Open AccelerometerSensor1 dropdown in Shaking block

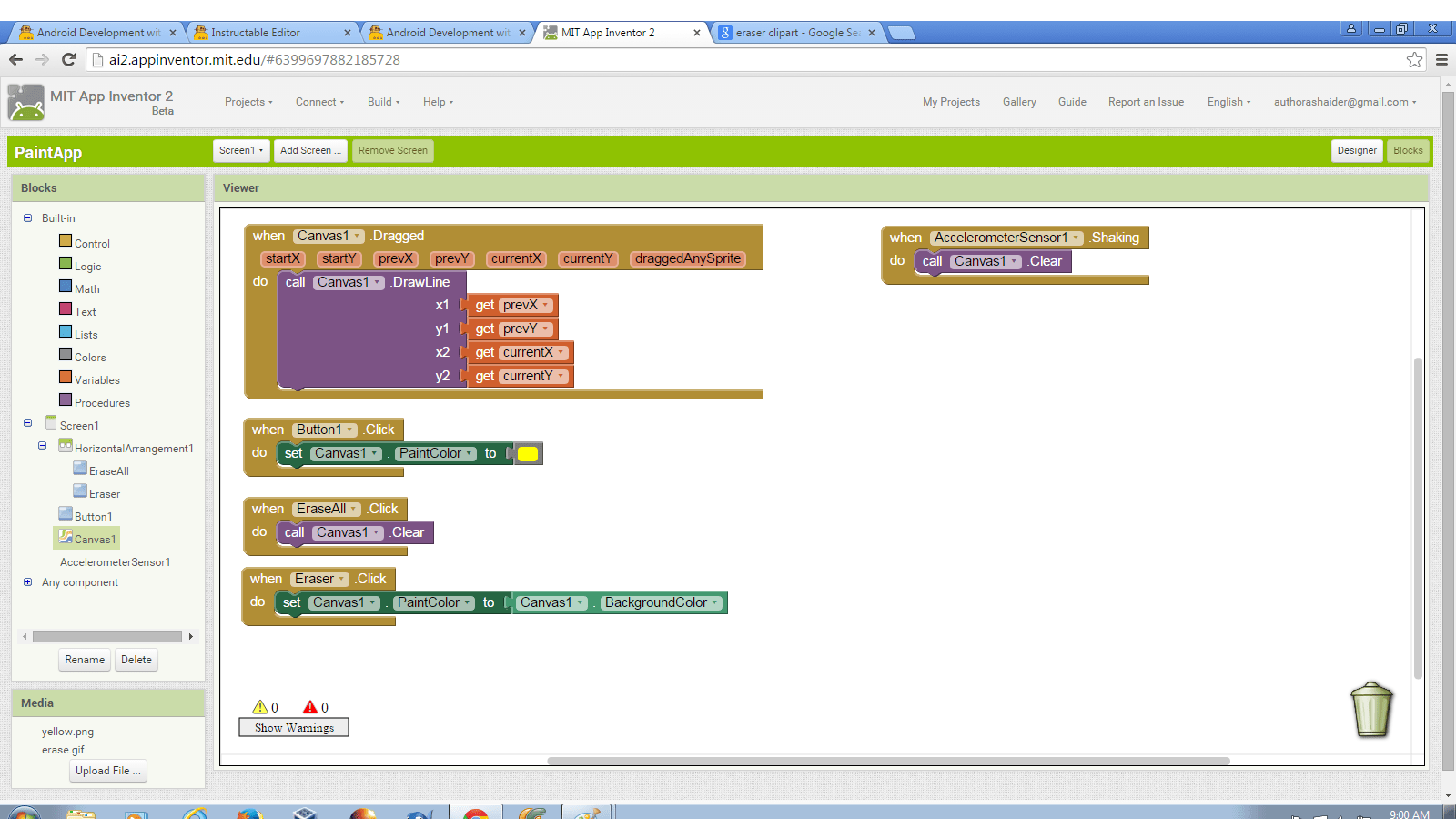click(x=1007, y=238)
